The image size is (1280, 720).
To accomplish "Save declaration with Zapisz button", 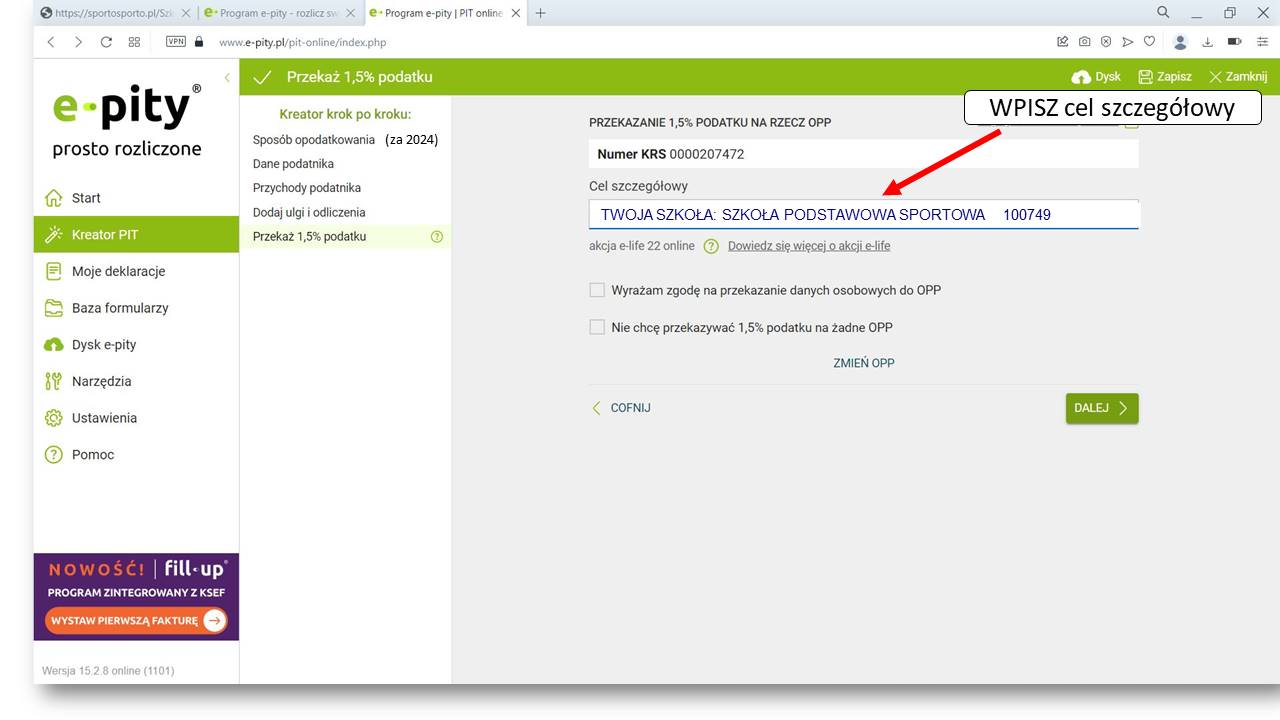I will coord(1165,77).
